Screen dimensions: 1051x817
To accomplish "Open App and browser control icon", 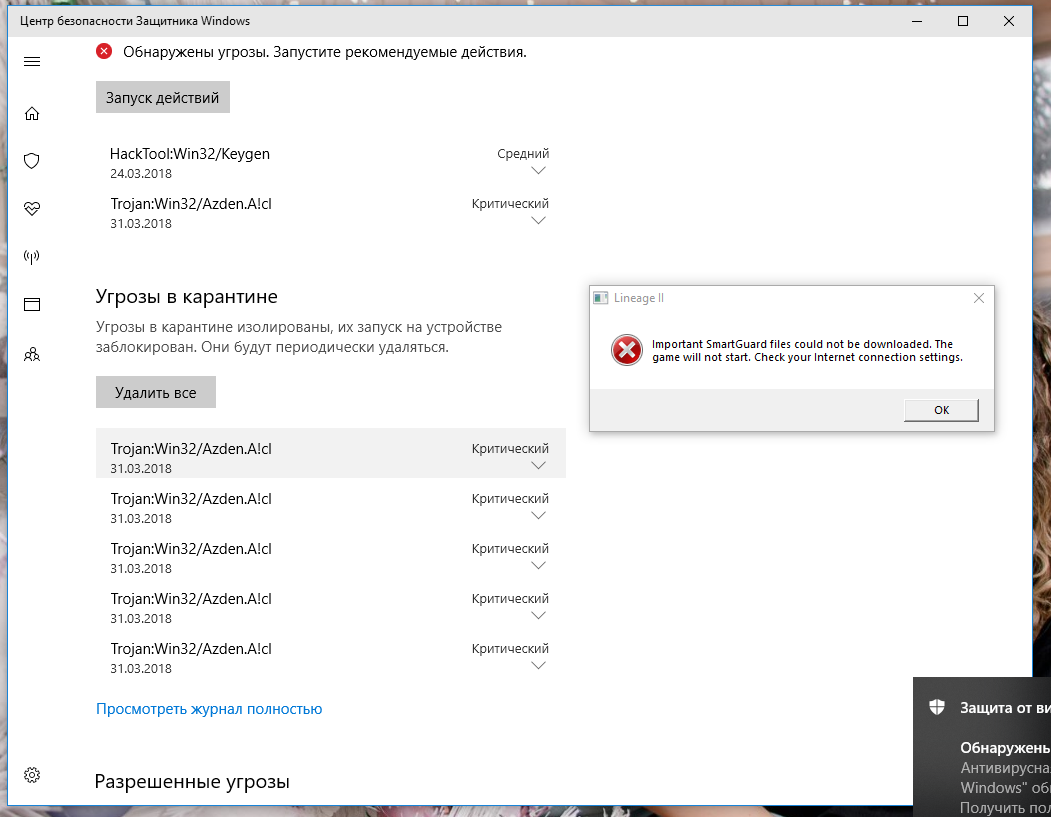I will [32, 305].
